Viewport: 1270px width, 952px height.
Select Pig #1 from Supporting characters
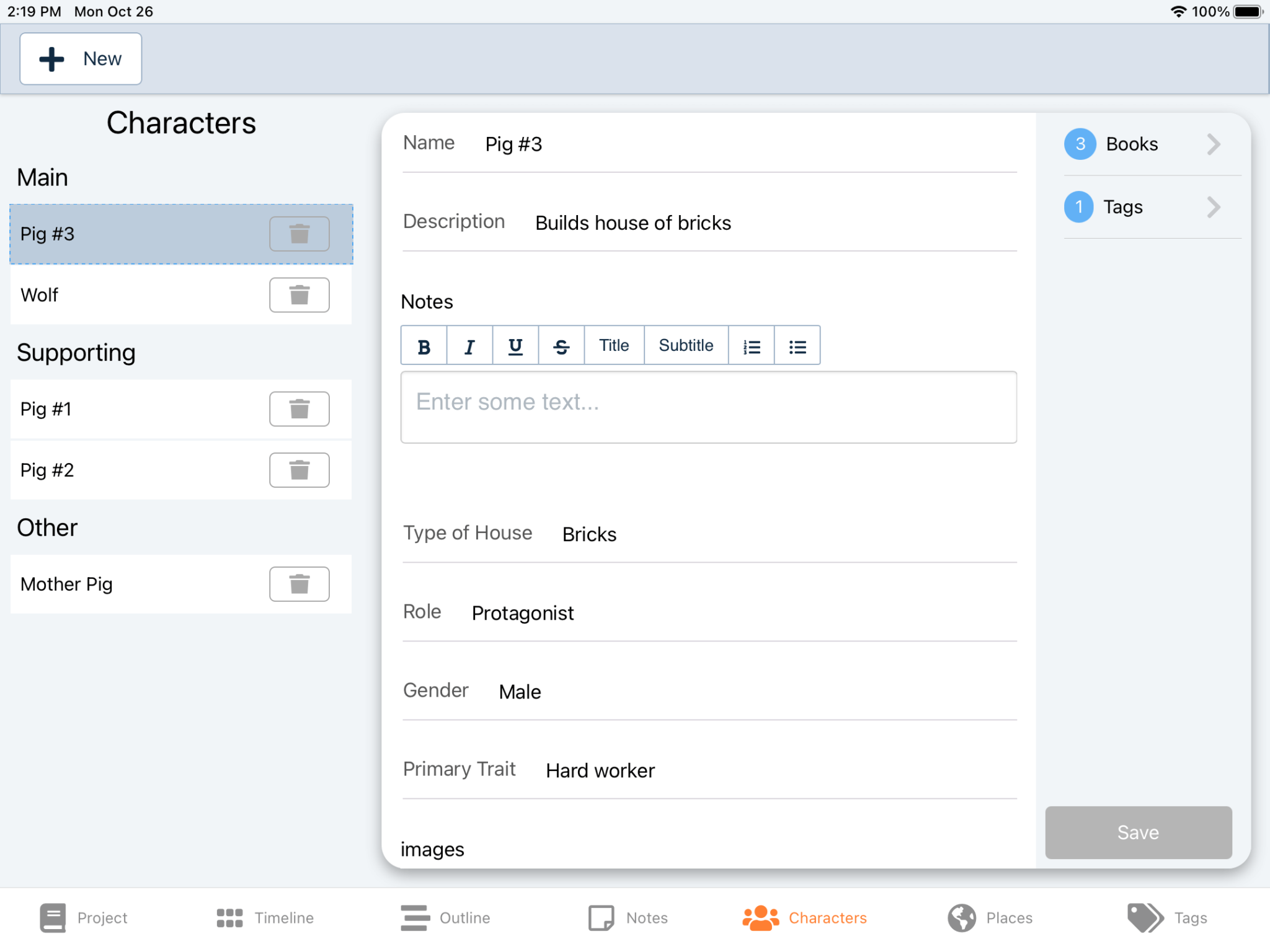click(140, 407)
